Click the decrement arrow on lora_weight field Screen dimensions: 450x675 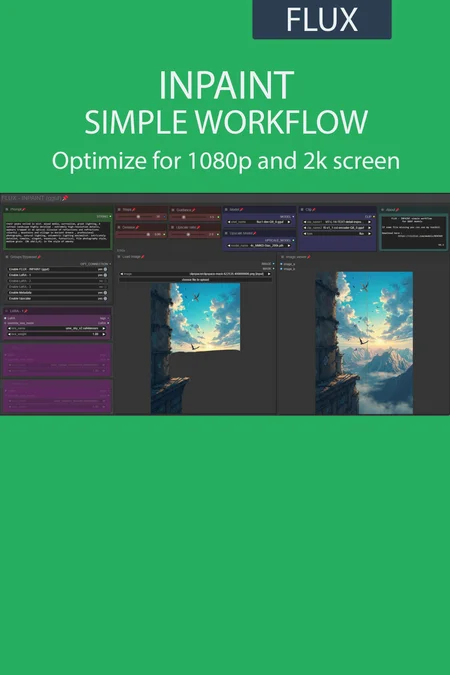(x=9, y=334)
